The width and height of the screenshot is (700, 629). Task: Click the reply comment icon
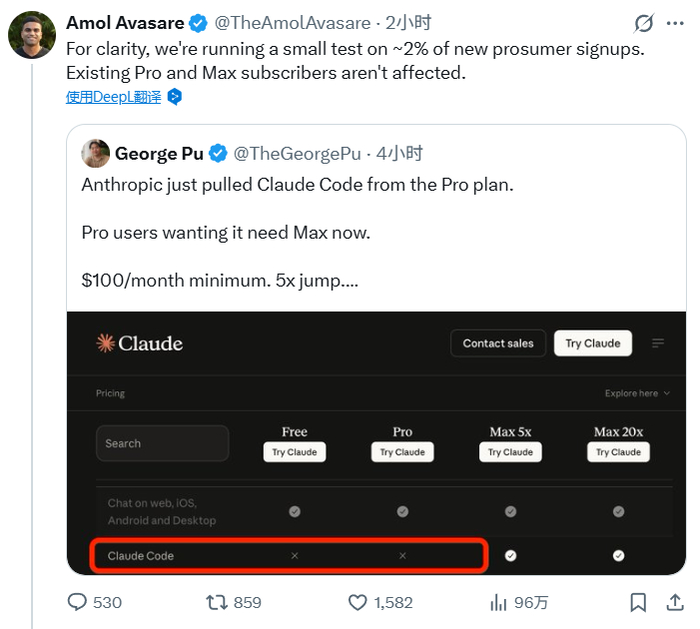[79, 602]
